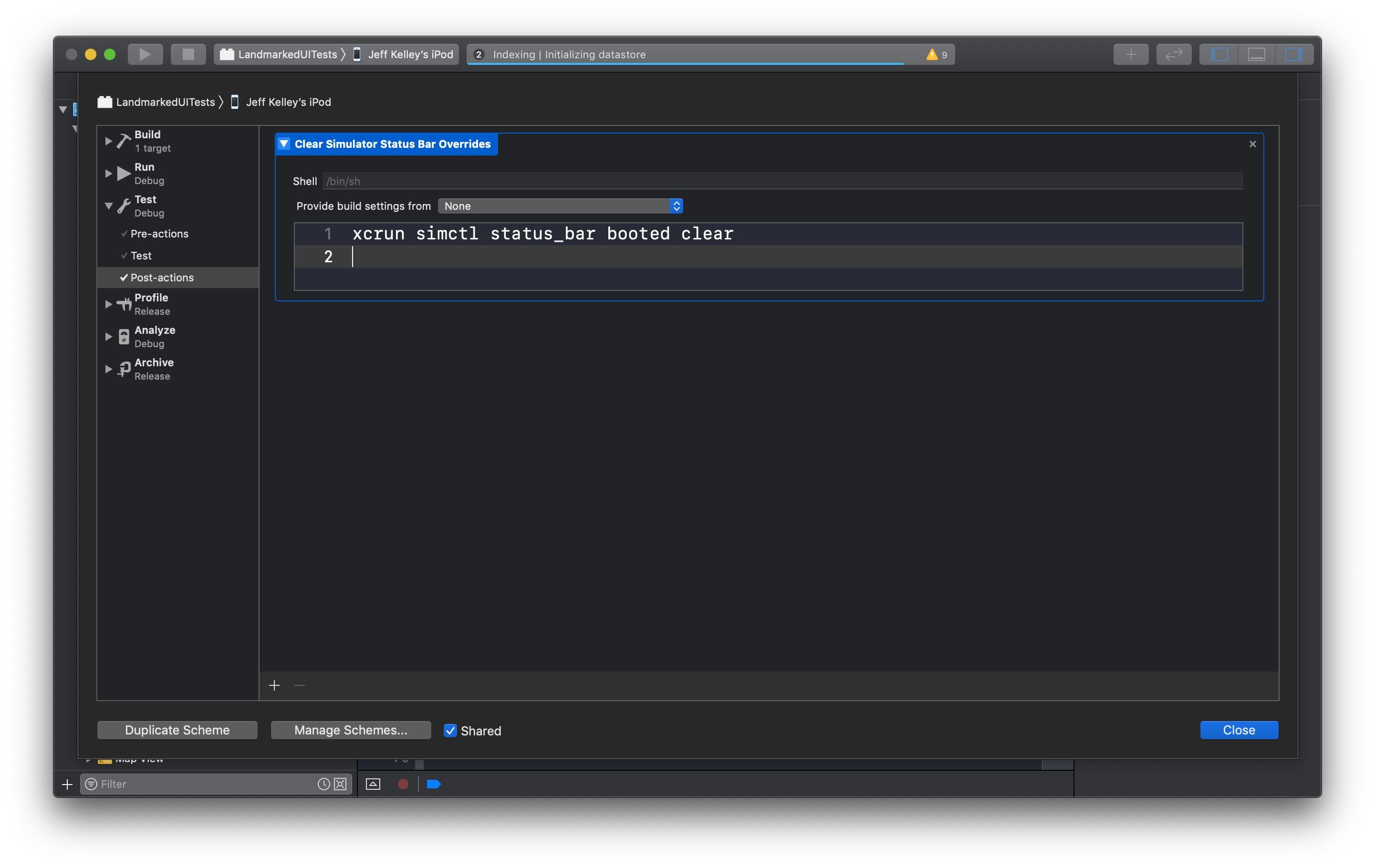Expand the Run action disclosure triangle

coord(108,174)
